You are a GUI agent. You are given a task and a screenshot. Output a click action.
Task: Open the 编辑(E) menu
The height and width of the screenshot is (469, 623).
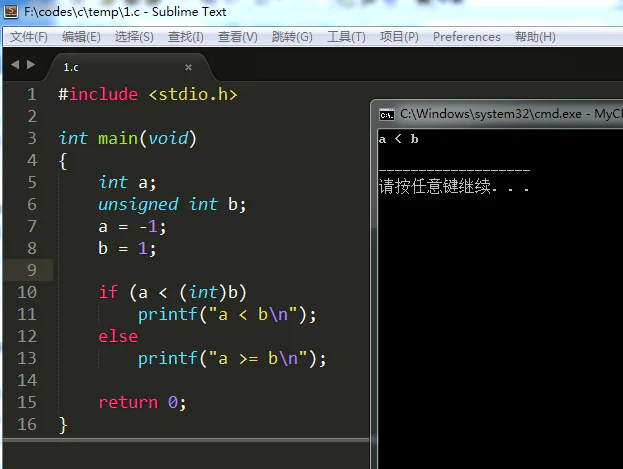click(x=81, y=37)
